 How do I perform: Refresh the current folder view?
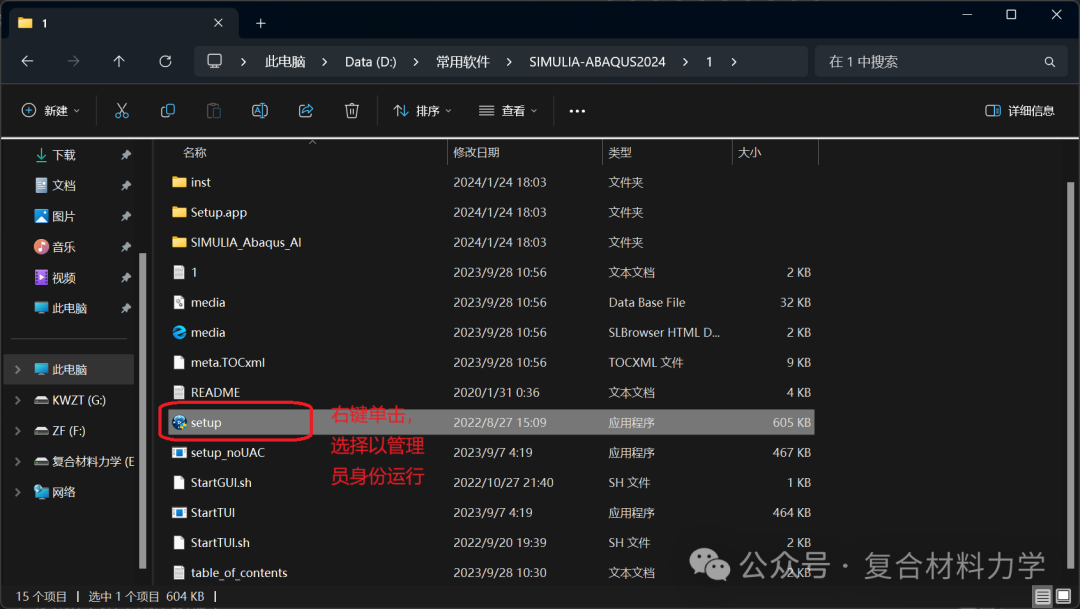[x=165, y=61]
